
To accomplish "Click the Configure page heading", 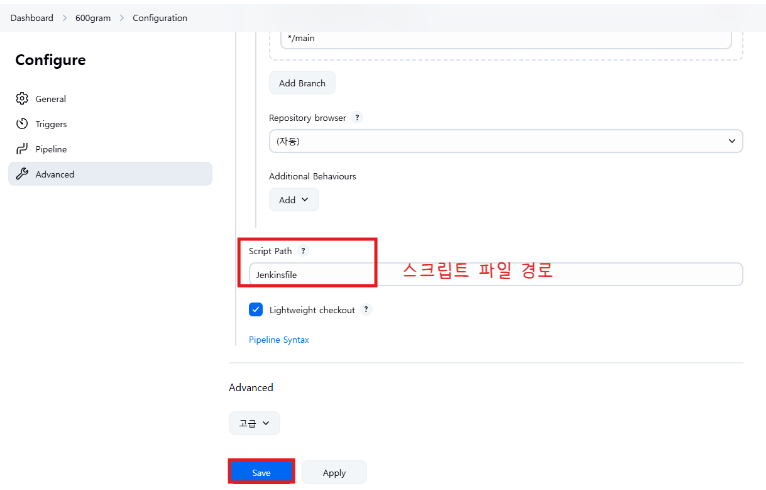I will click(x=50, y=60).
